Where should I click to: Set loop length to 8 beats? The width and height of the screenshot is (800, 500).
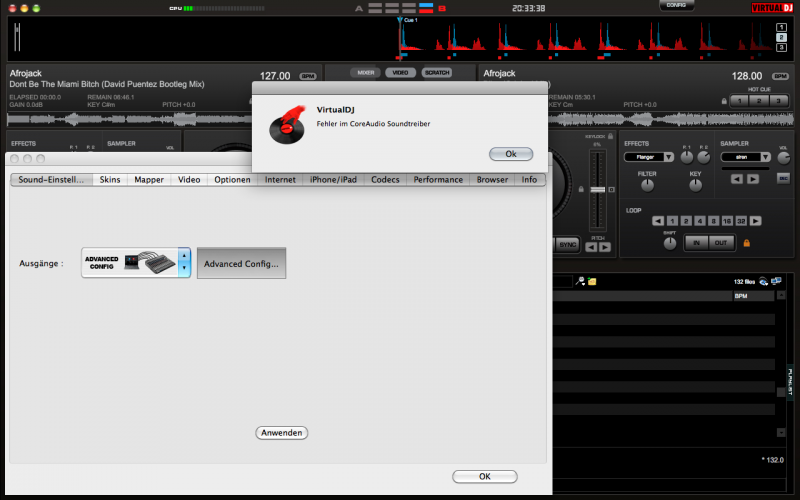[x=714, y=221]
